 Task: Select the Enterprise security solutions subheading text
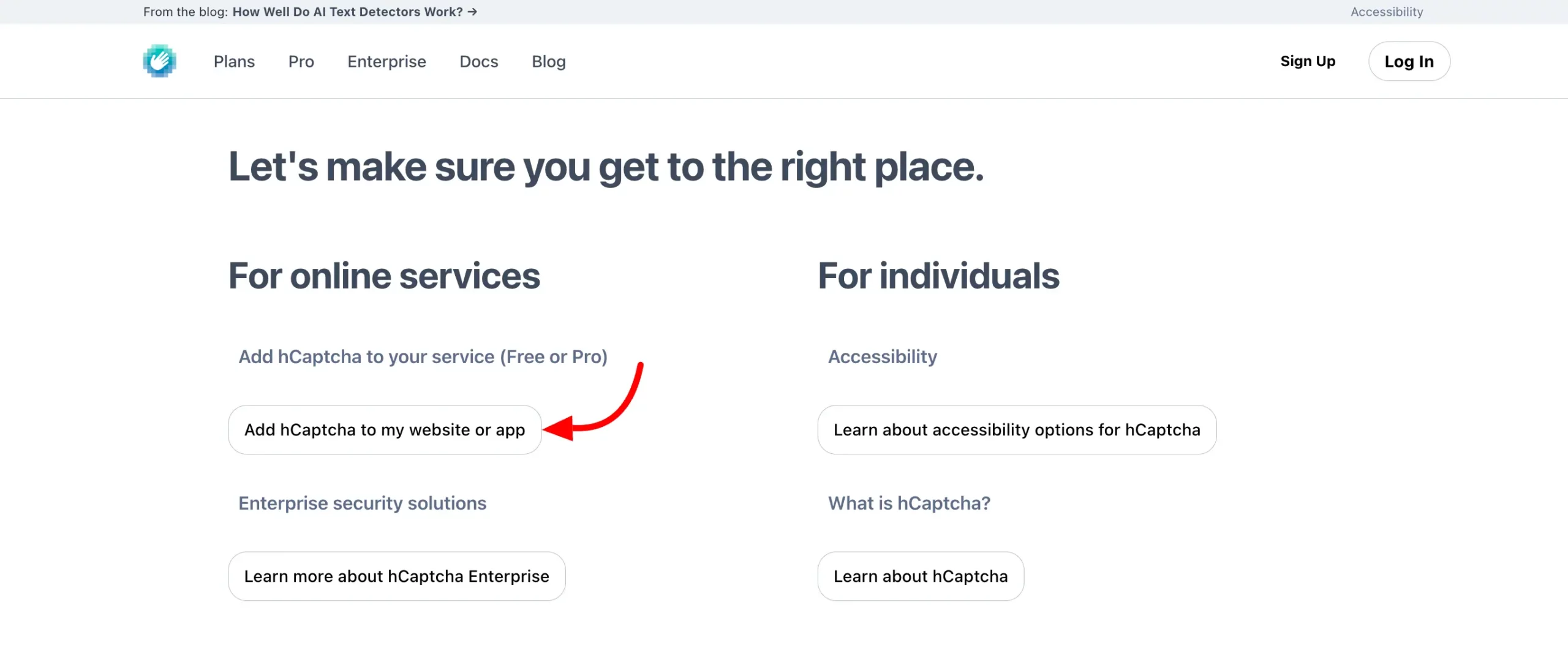[x=362, y=503]
